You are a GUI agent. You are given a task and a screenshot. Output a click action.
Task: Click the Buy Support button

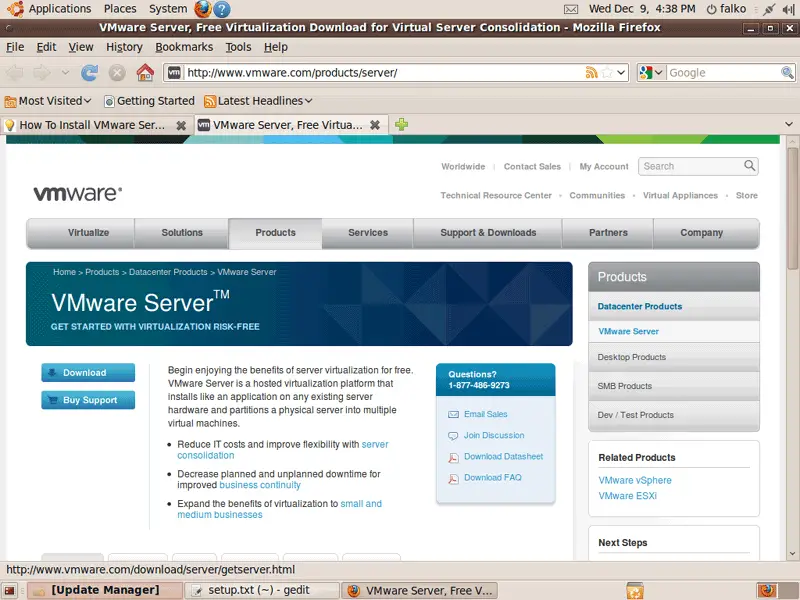pos(88,400)
